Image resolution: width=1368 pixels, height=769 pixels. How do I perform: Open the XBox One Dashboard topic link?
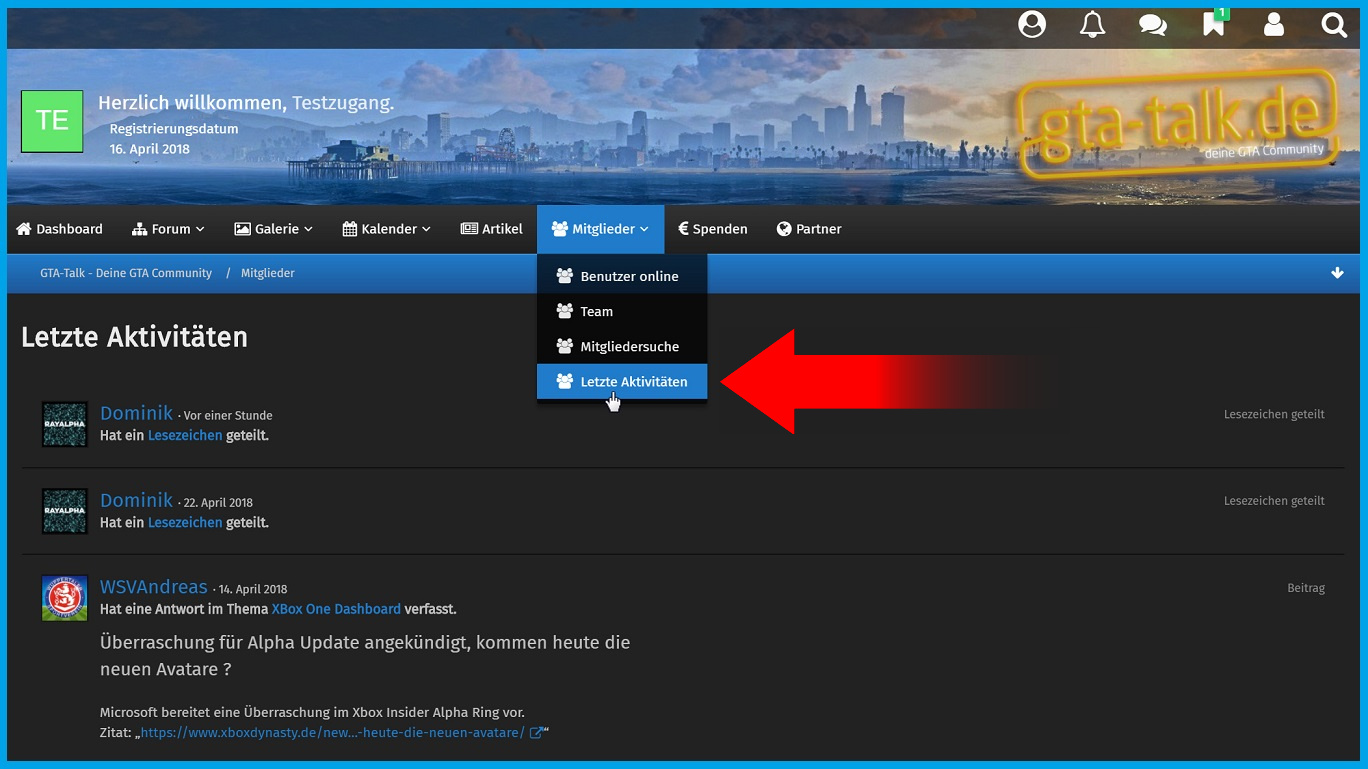click(x=336, y=609)
